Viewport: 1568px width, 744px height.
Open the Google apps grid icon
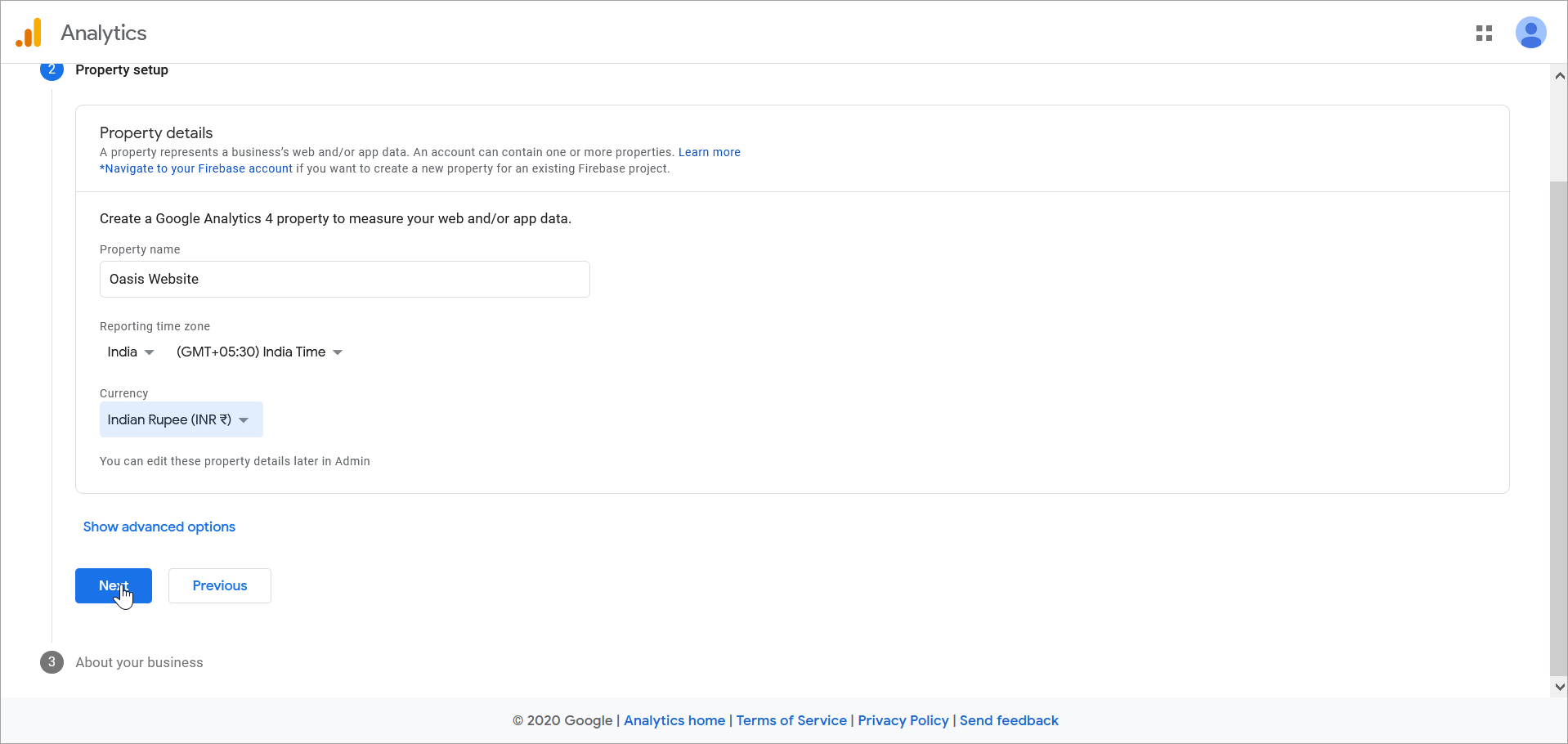[x=1484, y=33]
